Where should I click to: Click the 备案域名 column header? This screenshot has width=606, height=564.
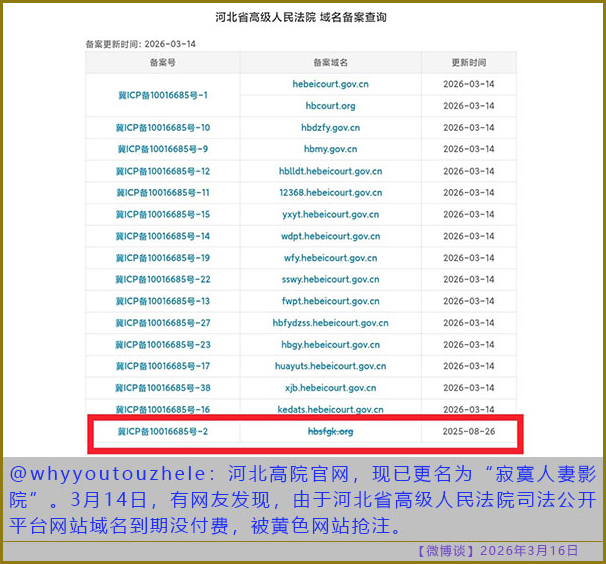click(x=330, y=62)
